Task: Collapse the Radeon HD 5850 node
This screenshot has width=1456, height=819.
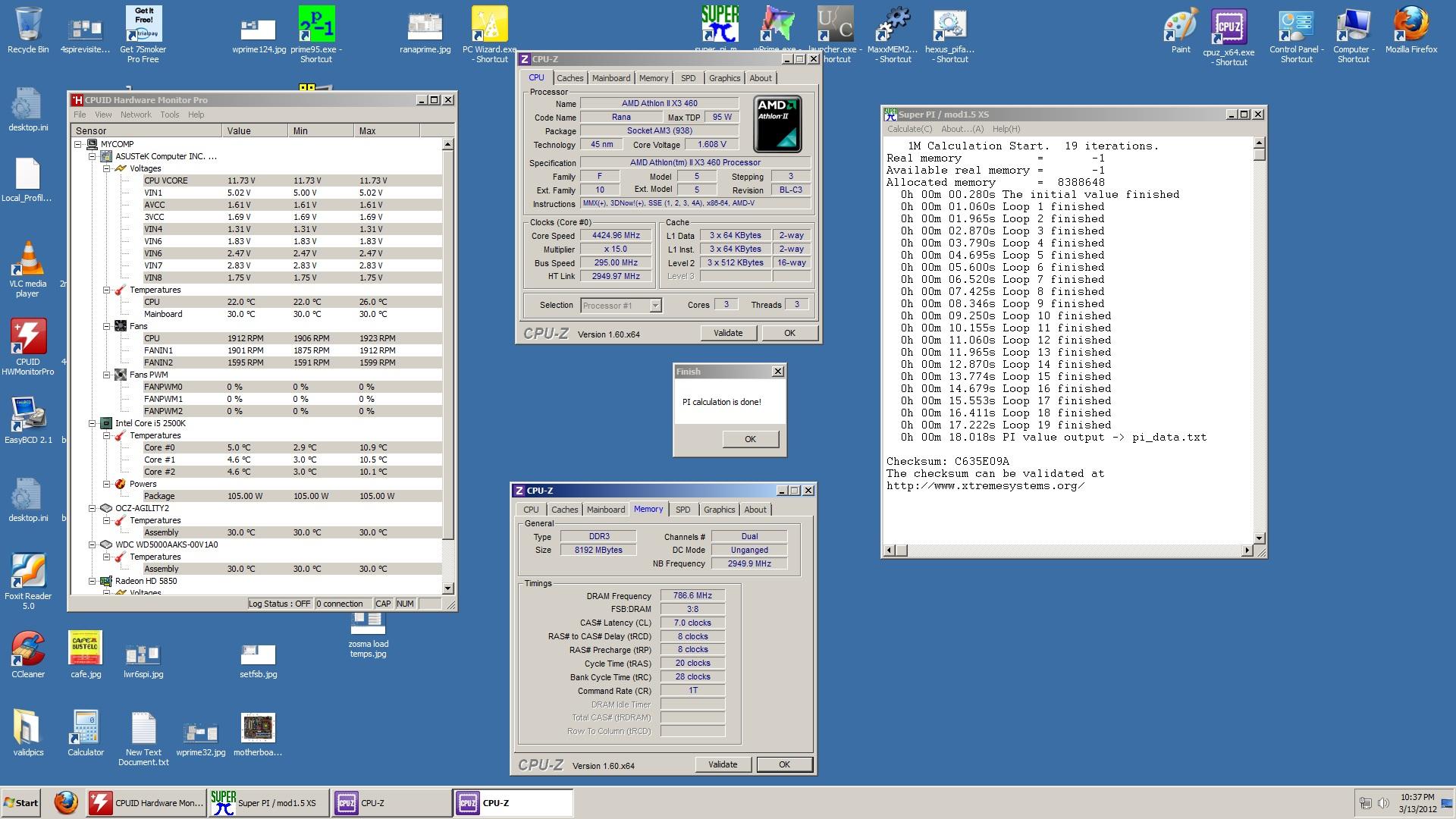Action: [92, 581]
